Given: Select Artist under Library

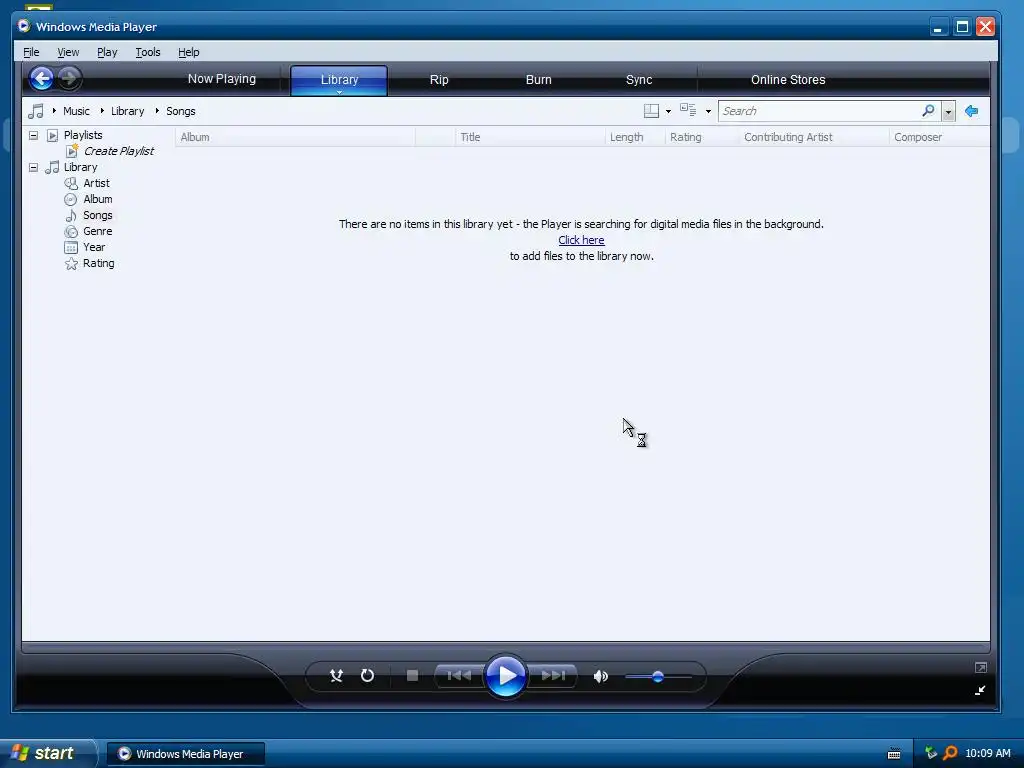Looking at the screenshot, I should point(96,184).
